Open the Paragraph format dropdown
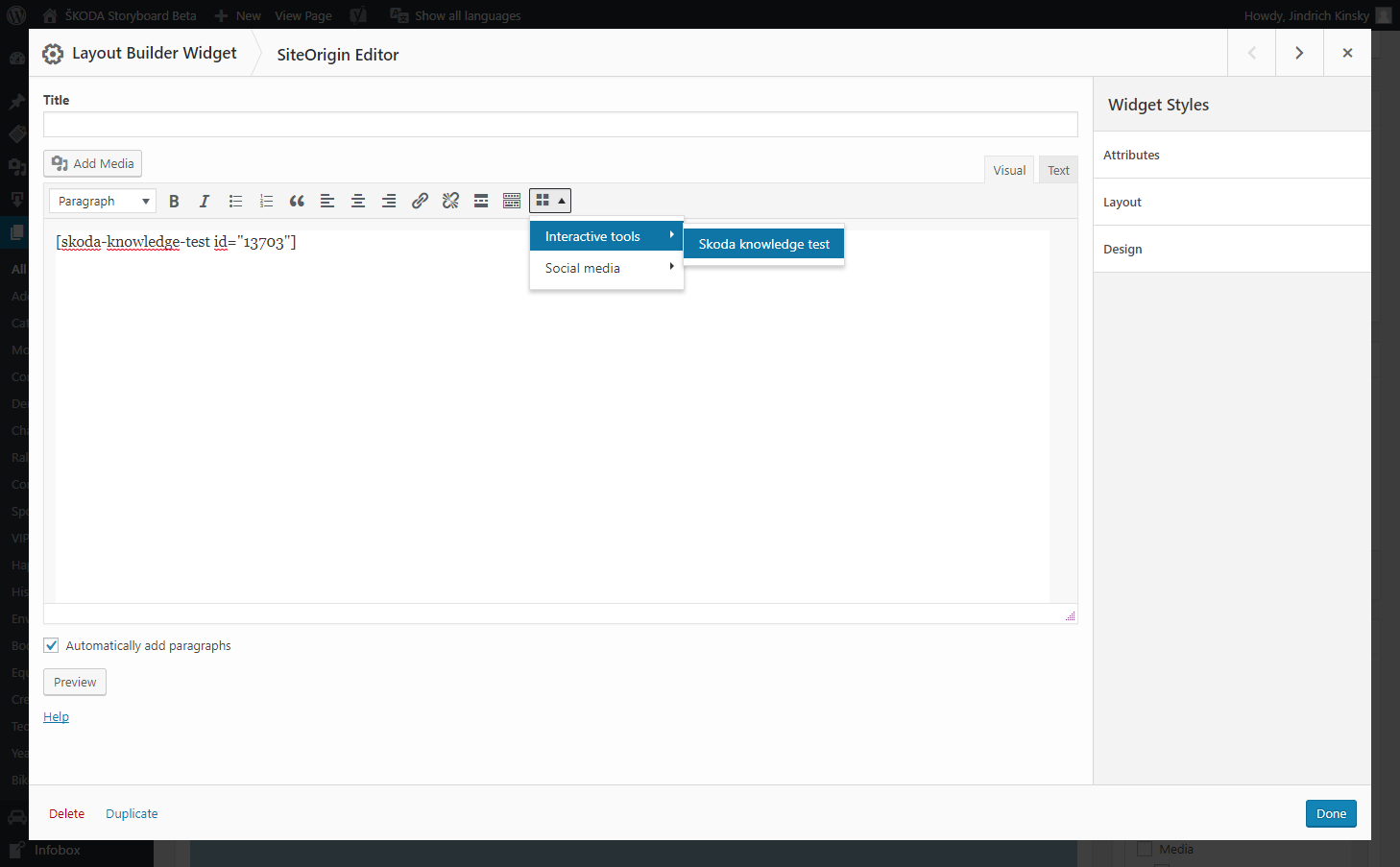Screen dimensions: 1400x867 pyautogui.click(x=103, y=201)
